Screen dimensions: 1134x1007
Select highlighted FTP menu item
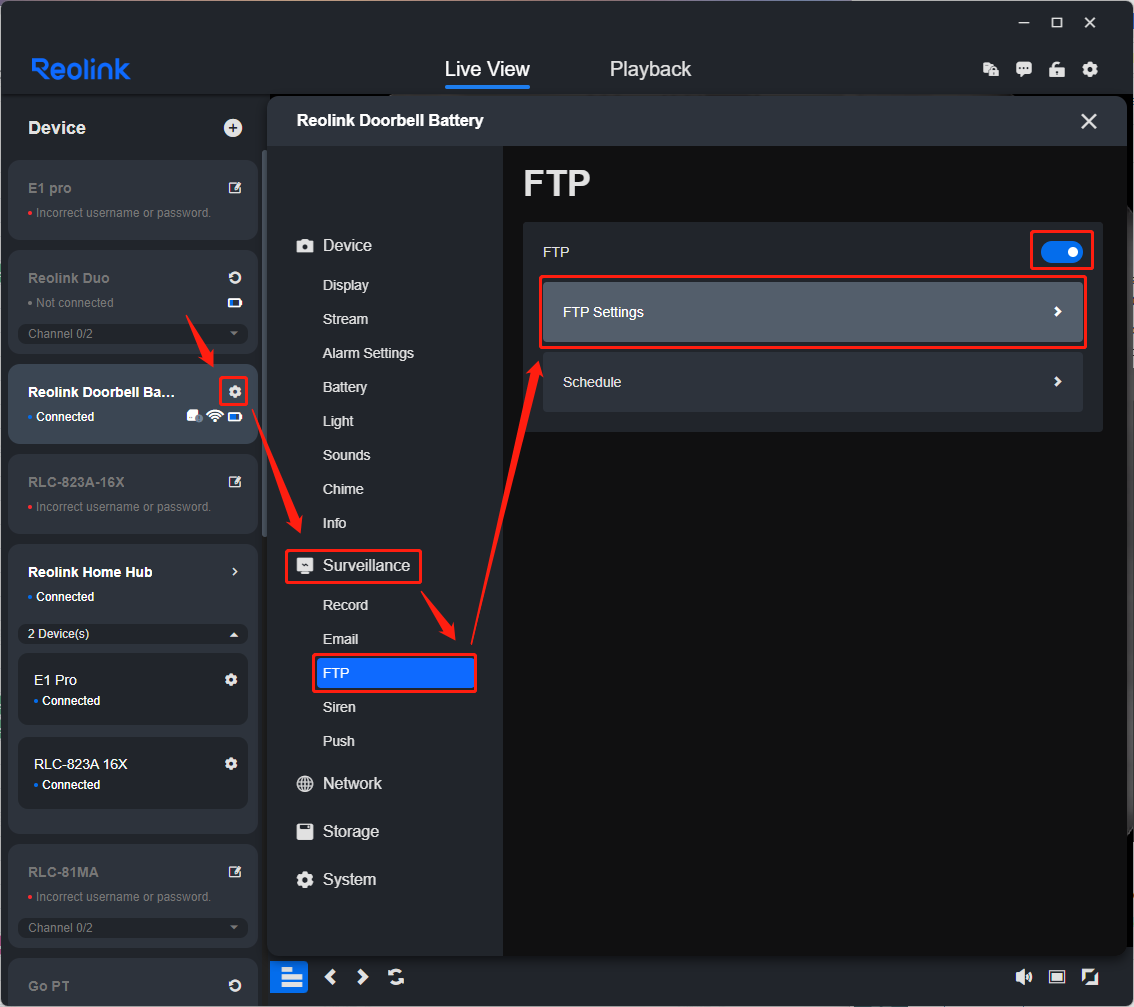[x=395, y=673]
